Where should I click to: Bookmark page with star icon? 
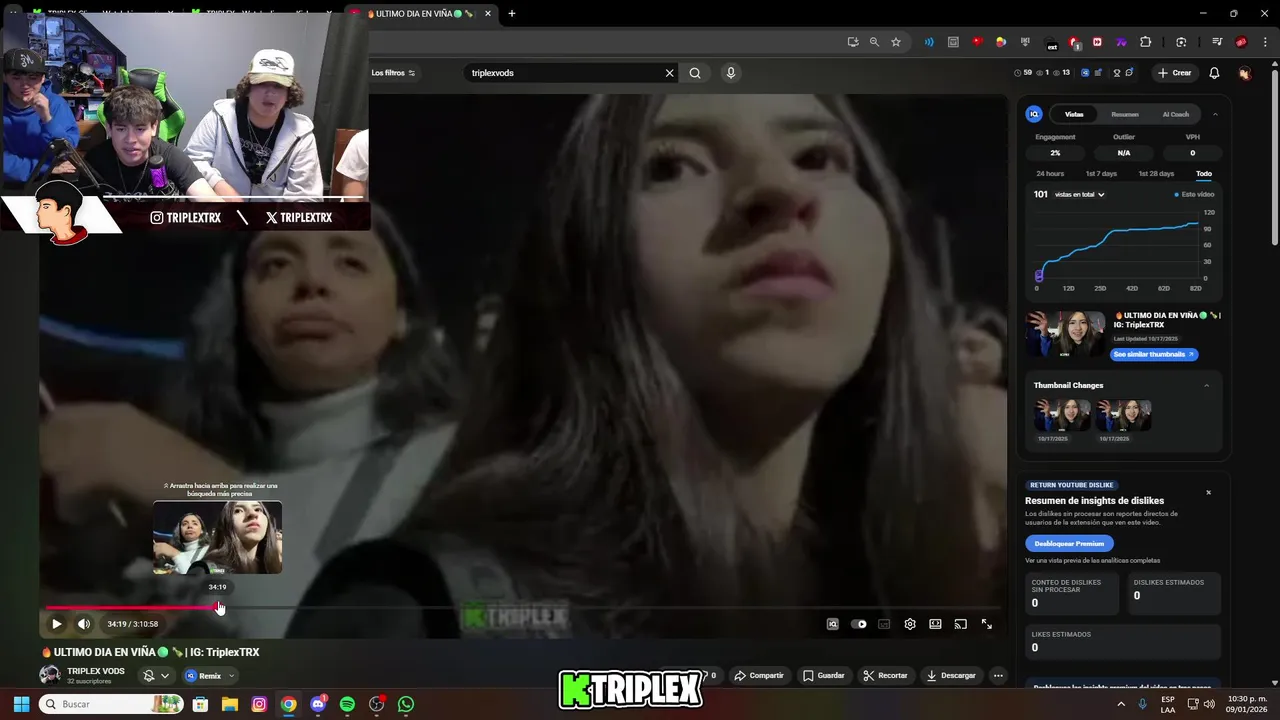tap(896, 42)
